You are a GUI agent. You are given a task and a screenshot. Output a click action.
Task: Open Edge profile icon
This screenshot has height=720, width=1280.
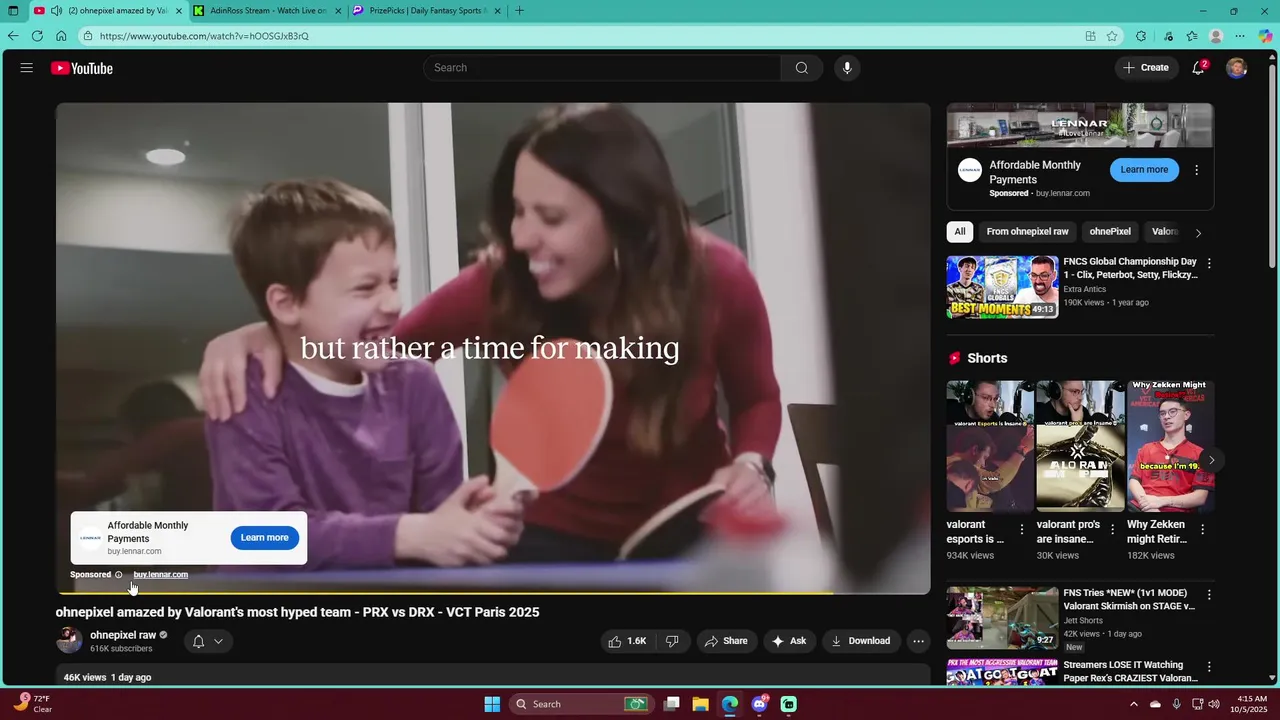coord(1216,36)
